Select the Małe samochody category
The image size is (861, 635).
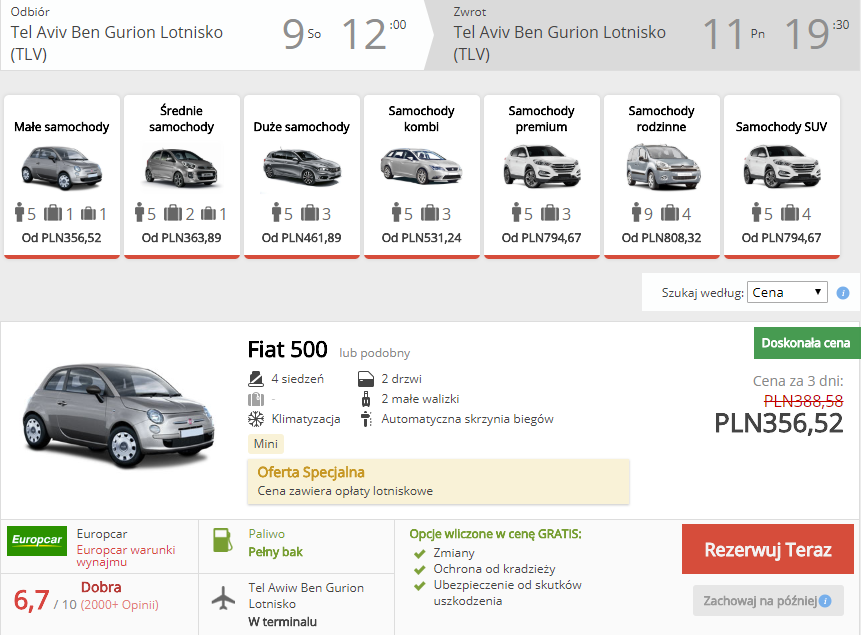(62, 176)
